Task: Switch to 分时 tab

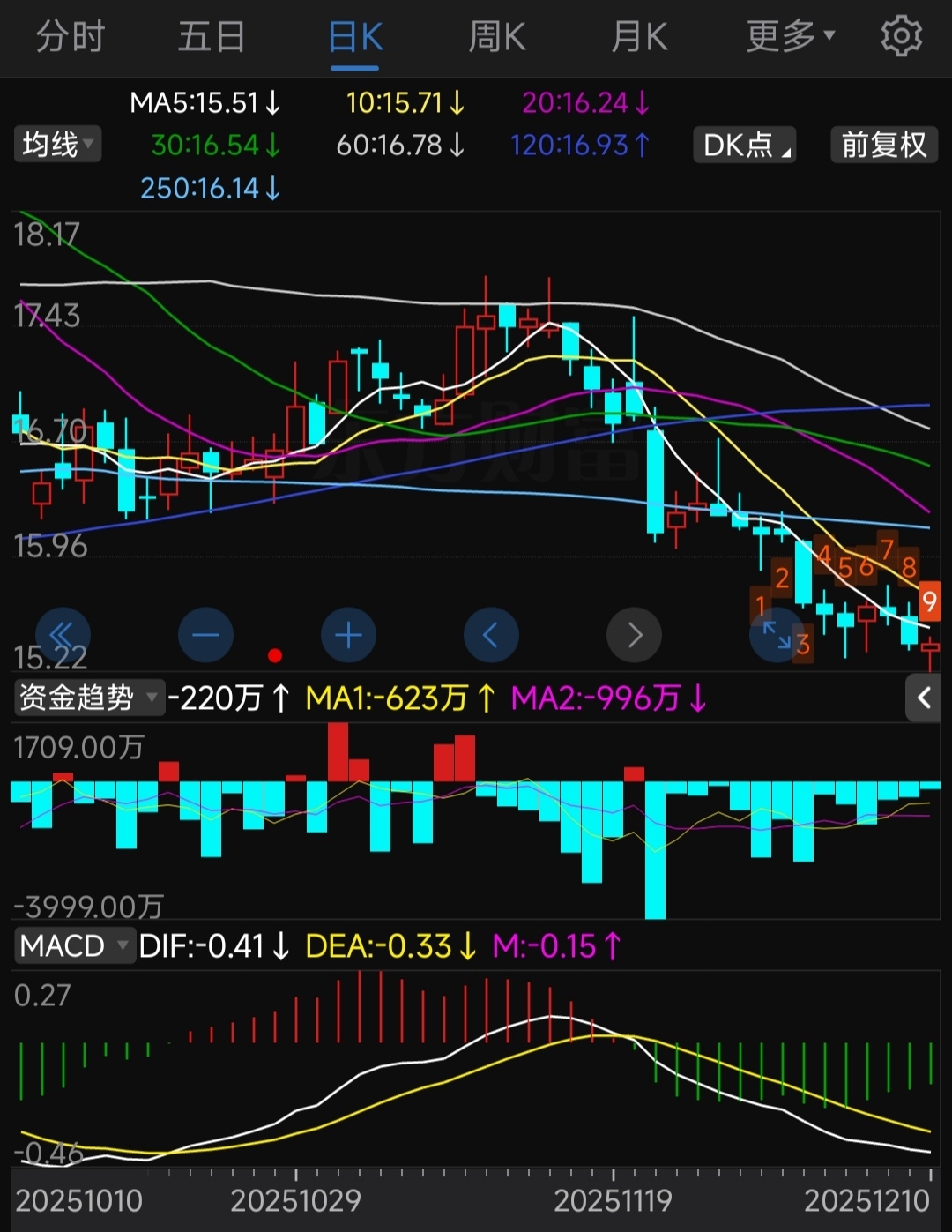Action: [x=71, y=37]
